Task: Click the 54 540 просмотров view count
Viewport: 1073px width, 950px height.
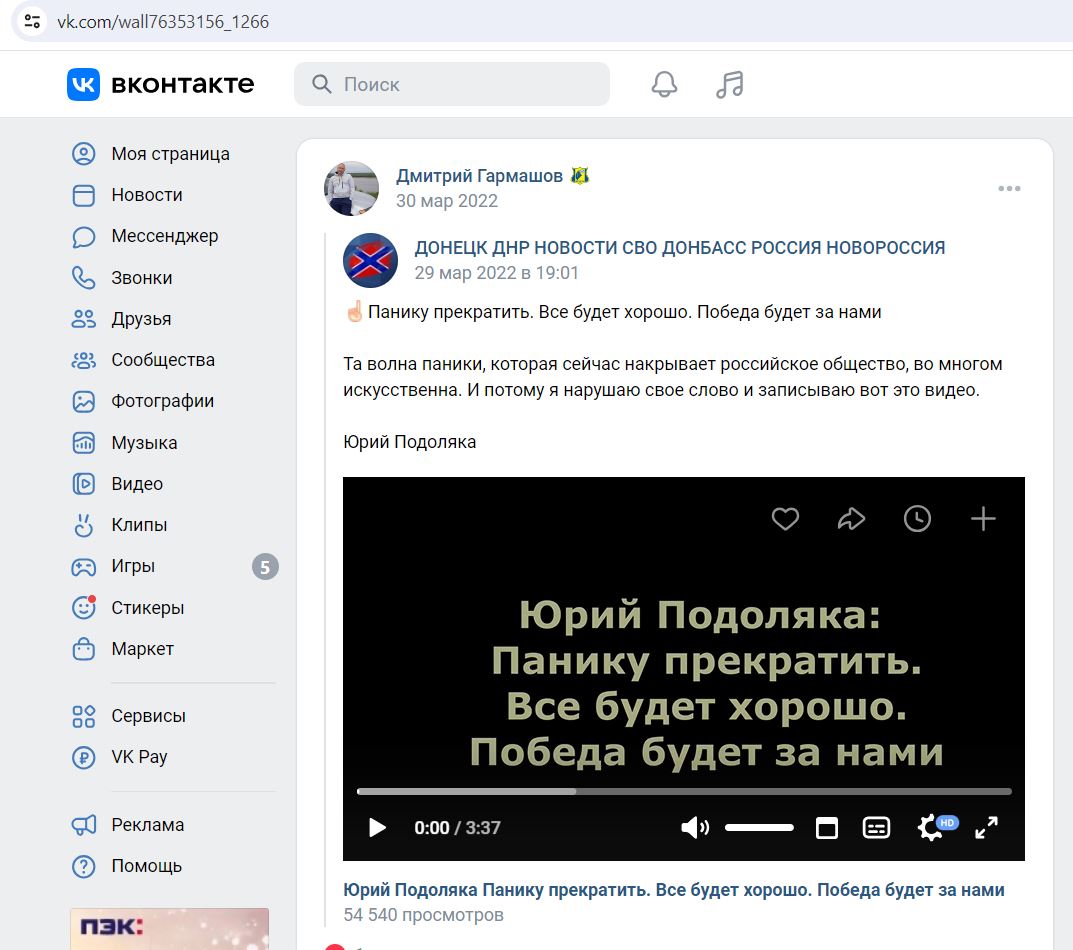Action: tap(424, 915)
